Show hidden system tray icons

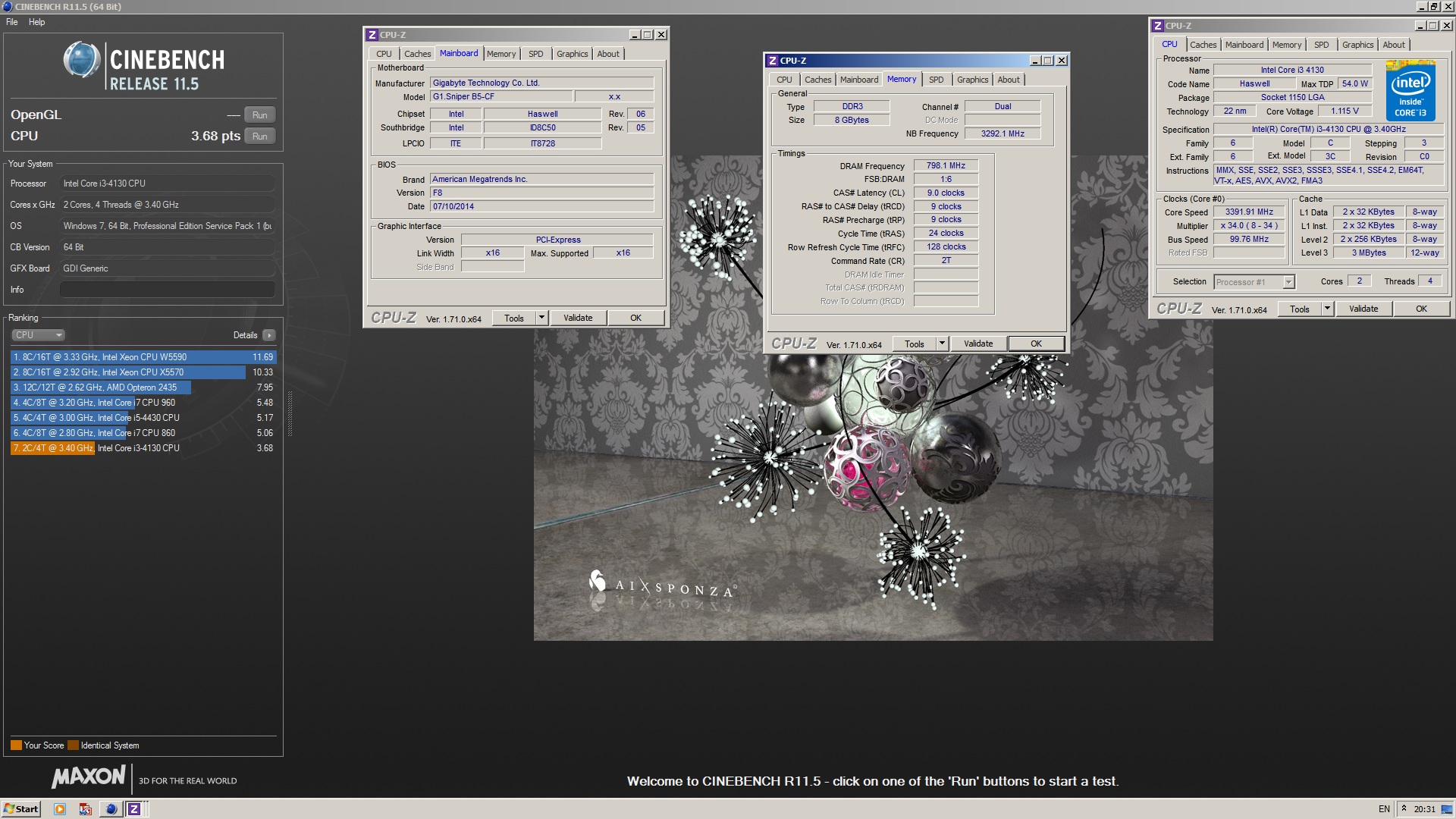pos(1404,808)
